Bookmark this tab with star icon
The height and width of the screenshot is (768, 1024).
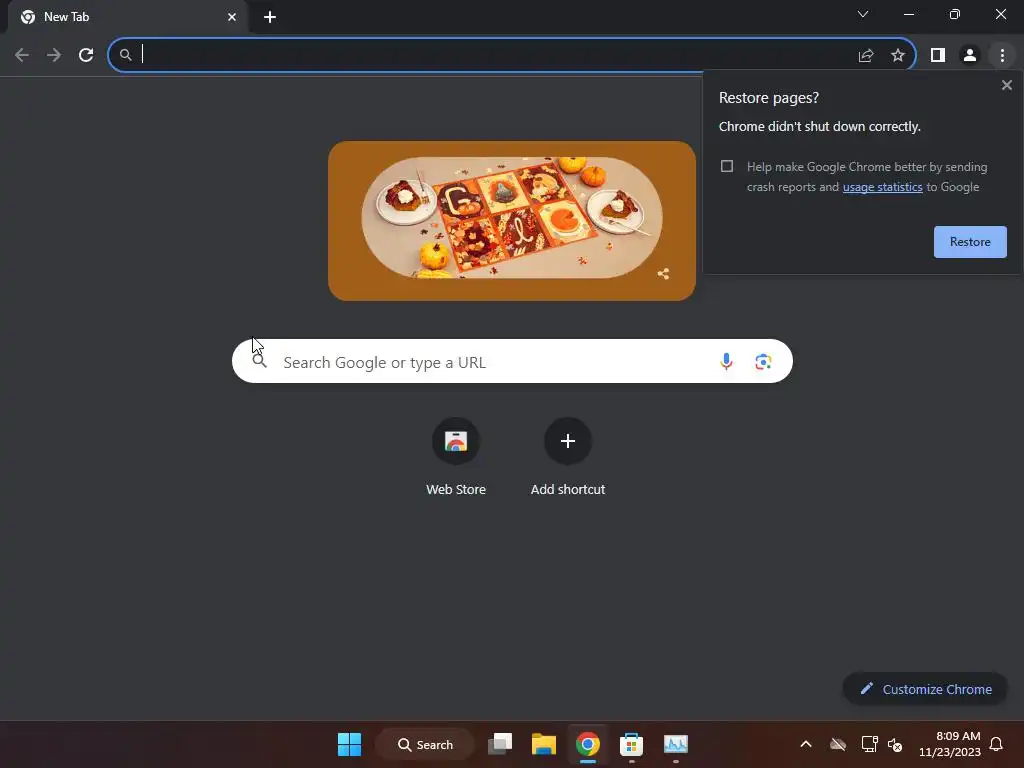[898, 56]
